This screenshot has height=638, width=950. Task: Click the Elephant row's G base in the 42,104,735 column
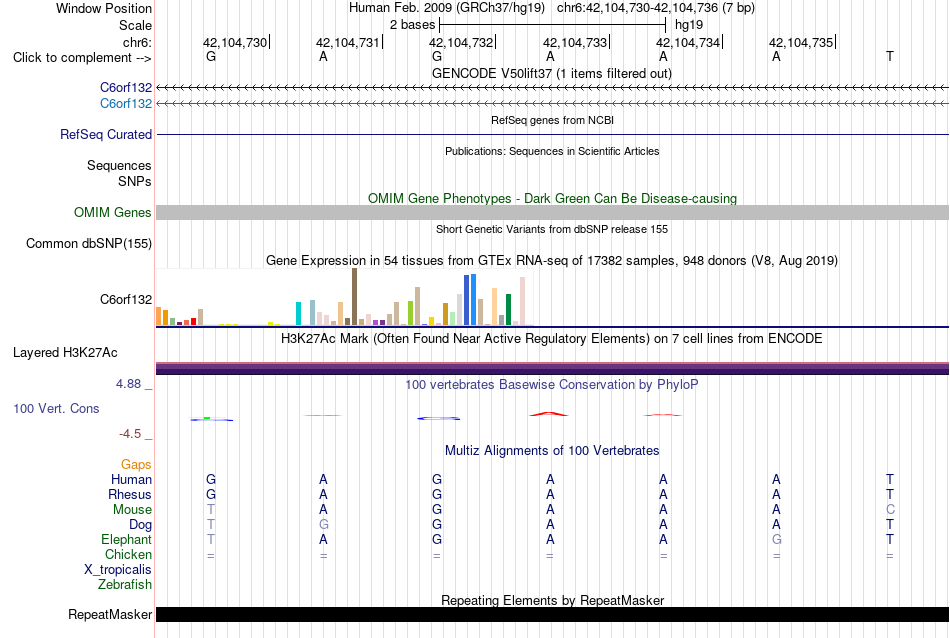[x=776, y=539]
